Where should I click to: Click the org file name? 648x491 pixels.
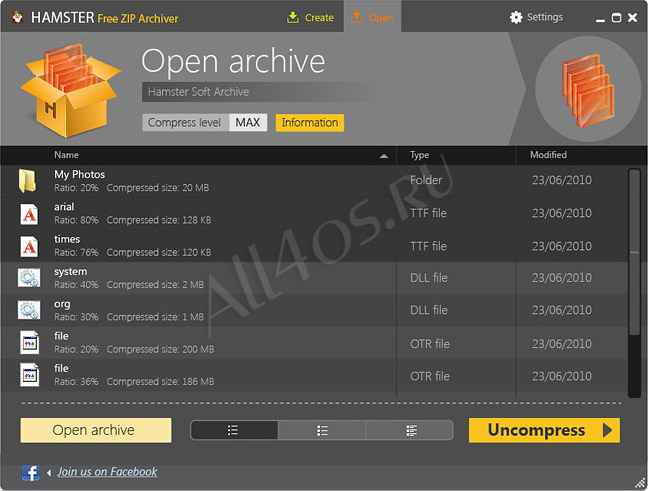click(x=62, y=304)
